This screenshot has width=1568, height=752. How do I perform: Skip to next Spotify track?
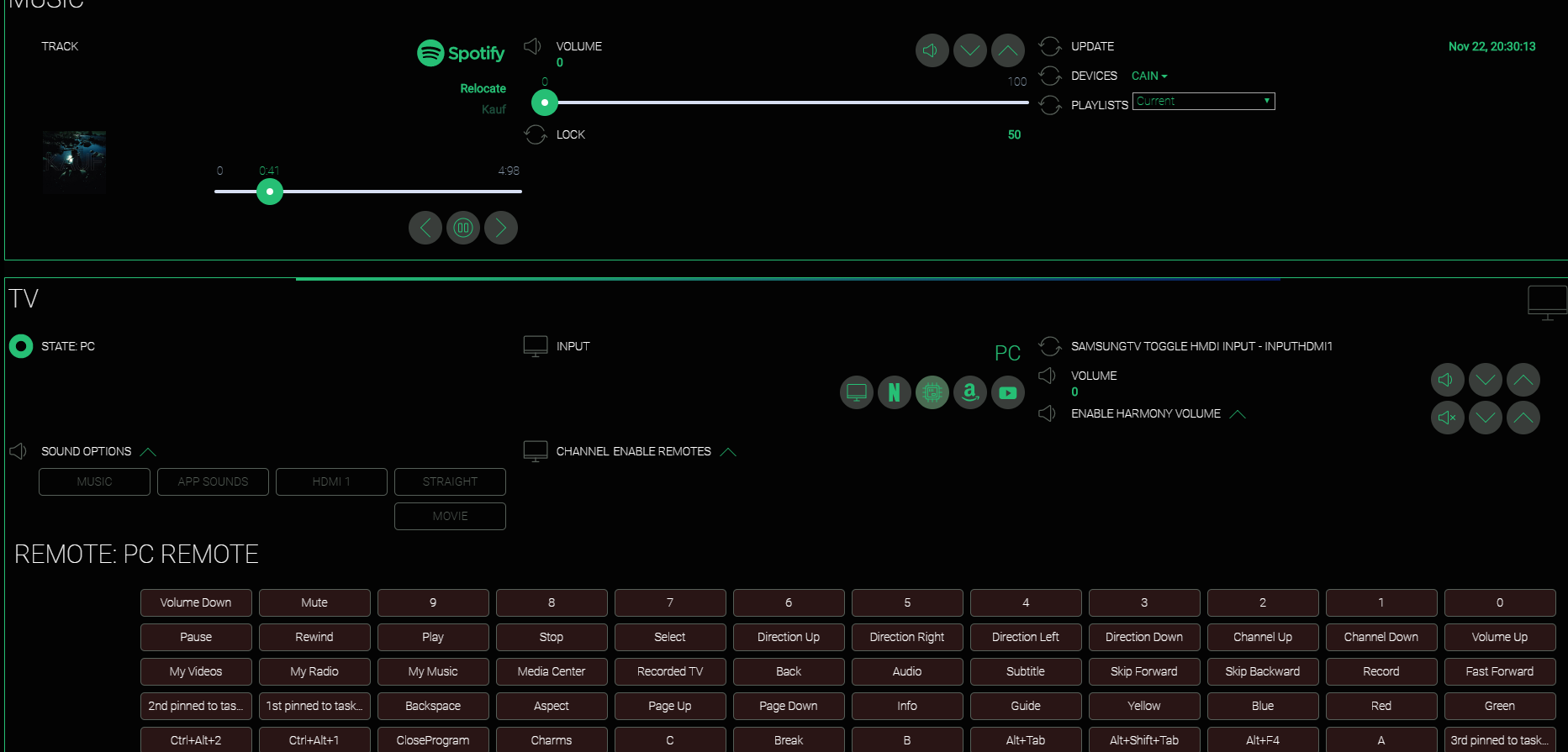(x=501, y=228)
